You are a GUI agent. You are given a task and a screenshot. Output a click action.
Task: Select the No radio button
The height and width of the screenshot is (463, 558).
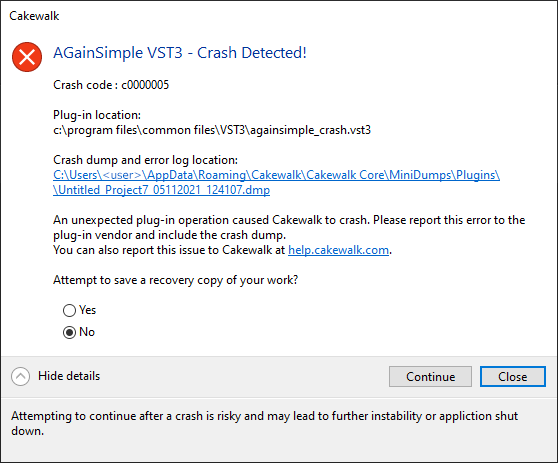click(x=69, y=332)
